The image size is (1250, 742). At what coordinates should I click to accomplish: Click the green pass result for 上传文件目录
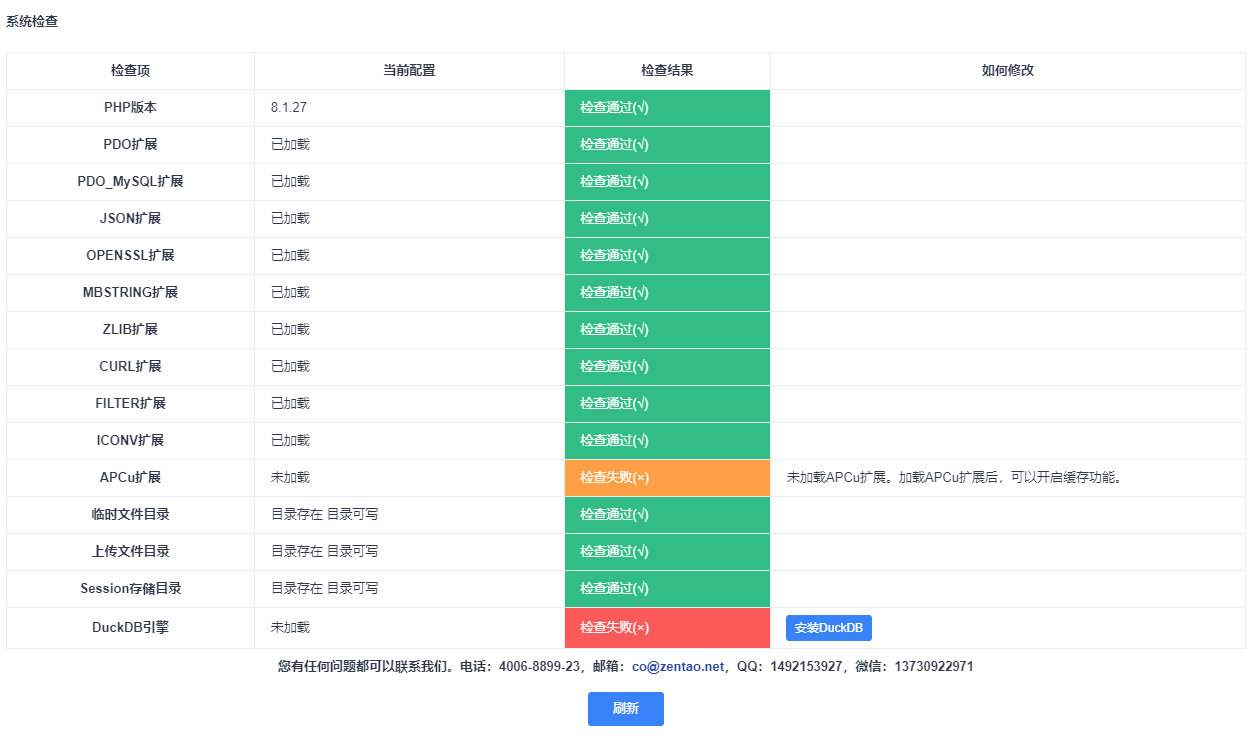point(667,552)
